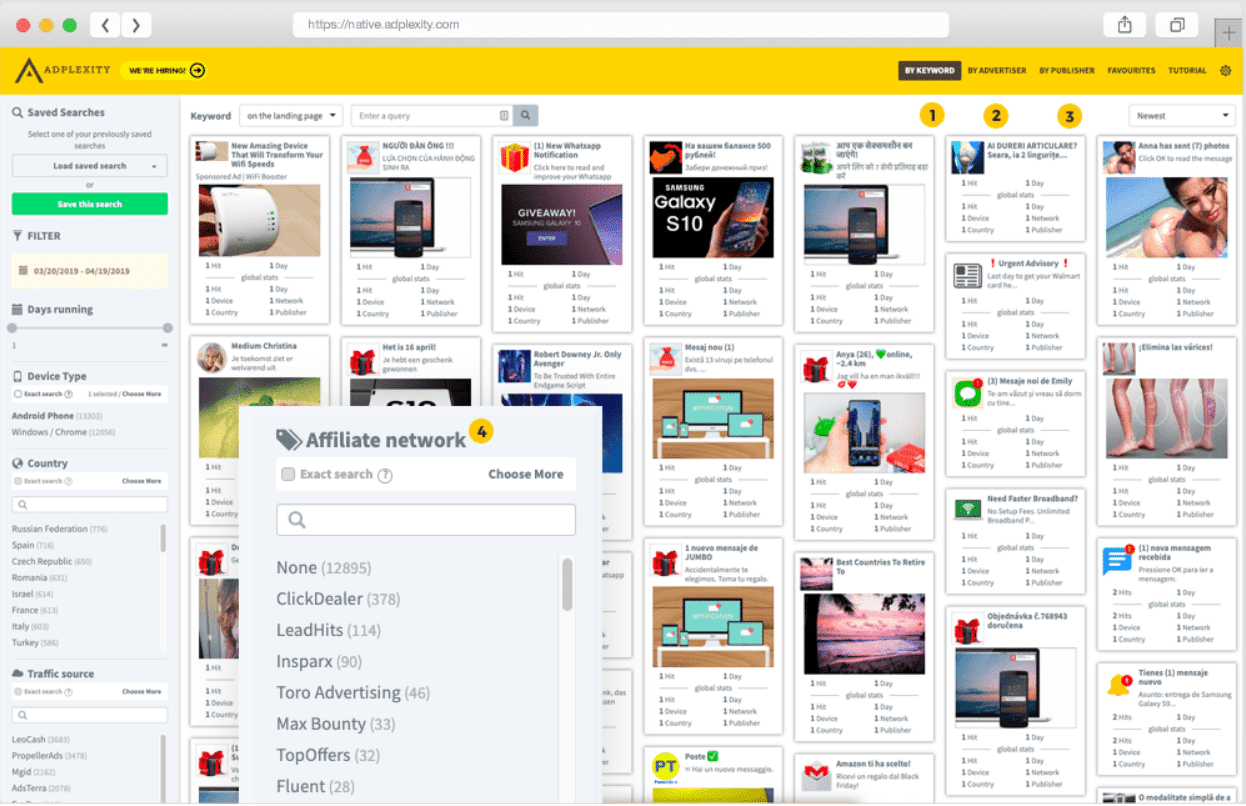This screenshot has width=1246, height=806.
Task: Click the arrow icon in We're Hiring badge
Action: [197, 70]
